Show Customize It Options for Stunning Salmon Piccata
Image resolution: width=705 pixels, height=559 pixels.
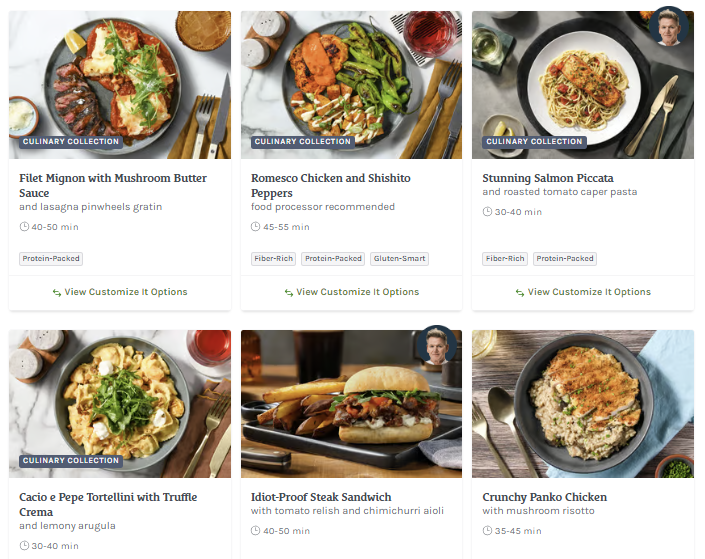tap(589, 292)
